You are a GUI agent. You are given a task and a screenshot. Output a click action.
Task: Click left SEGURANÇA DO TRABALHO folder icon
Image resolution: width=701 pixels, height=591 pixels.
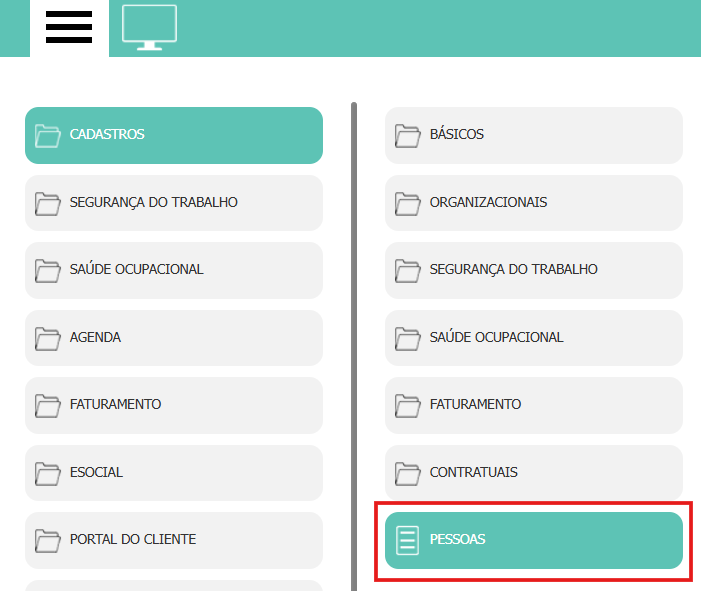click(47, 204)
